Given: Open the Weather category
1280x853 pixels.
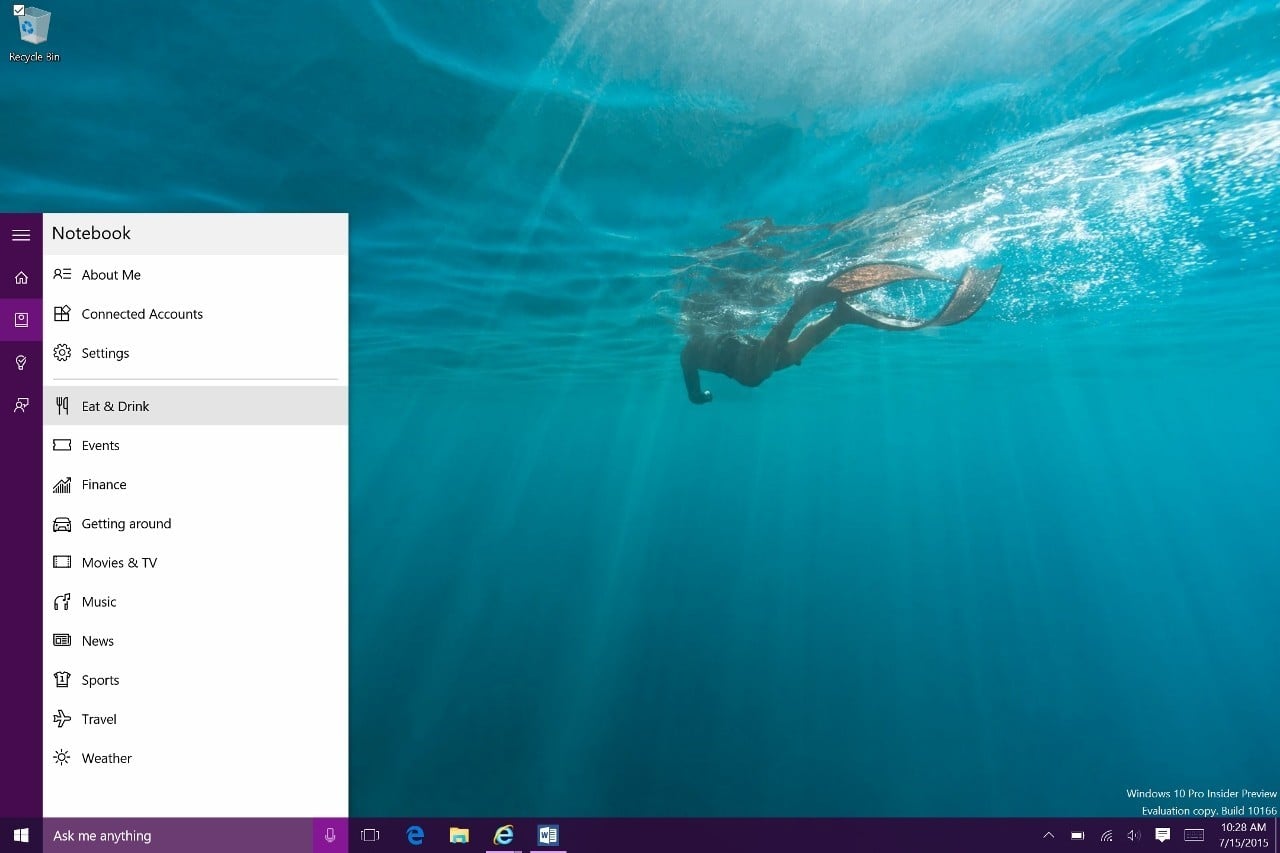Looking at the screenshot, I should tap(106, 758).
